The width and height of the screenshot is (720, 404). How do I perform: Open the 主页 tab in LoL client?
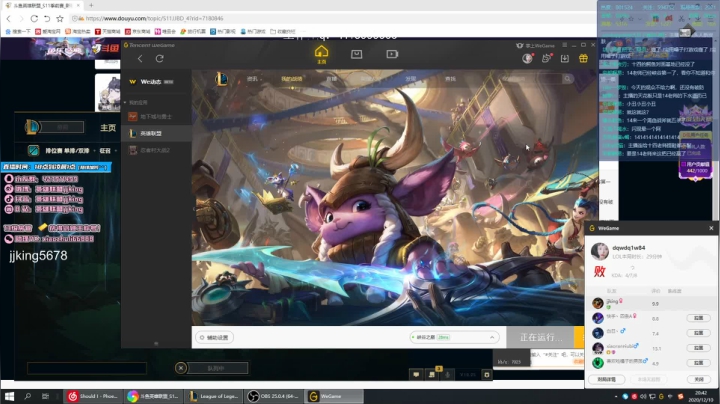[x=108, y=128]
